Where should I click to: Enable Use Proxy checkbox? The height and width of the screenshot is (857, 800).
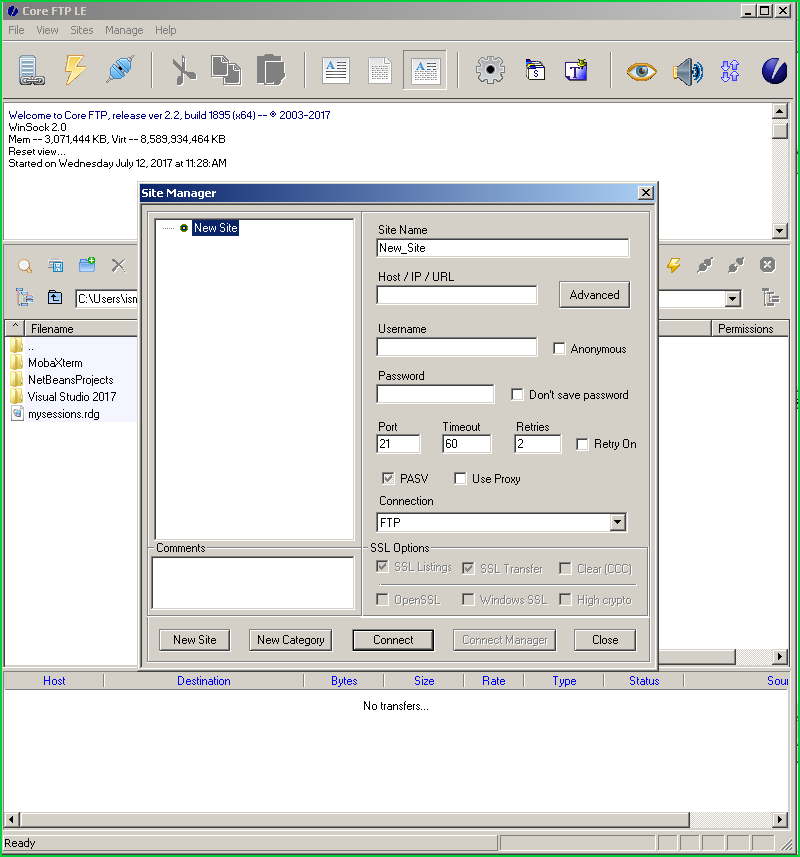tap(460, 478)
